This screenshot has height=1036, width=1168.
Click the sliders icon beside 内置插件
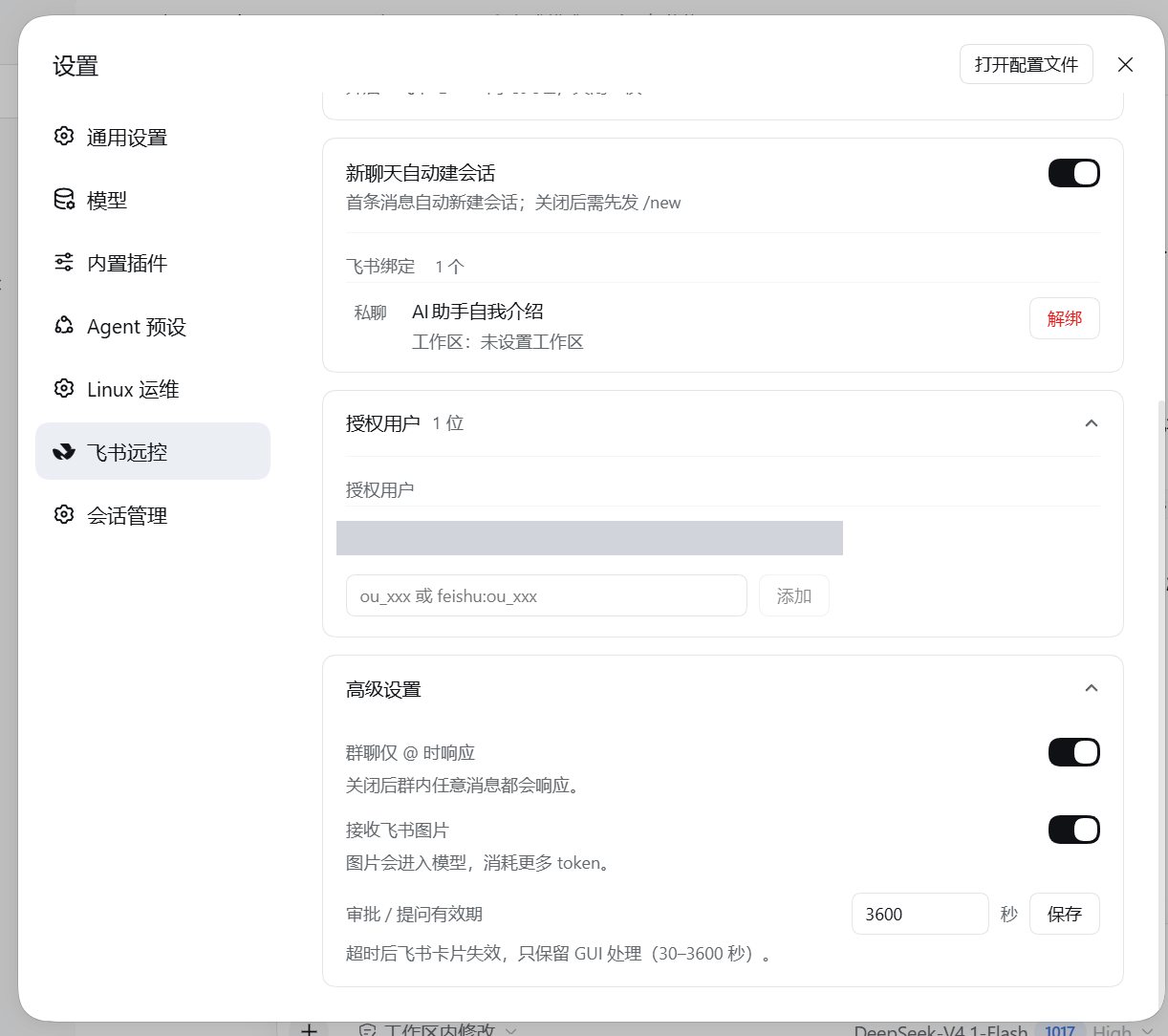pos(64,263)
